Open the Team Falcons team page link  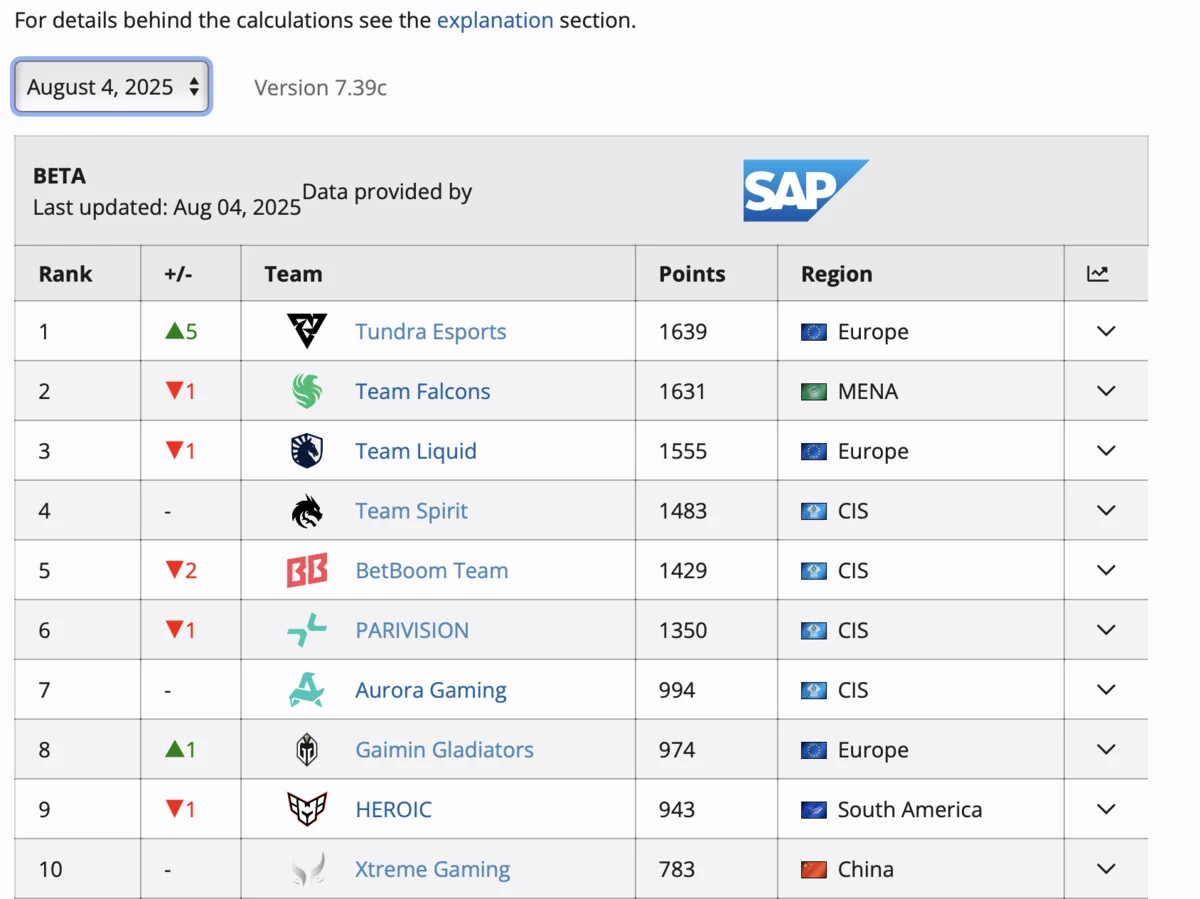pyautogui.click(x=422, y=391)
